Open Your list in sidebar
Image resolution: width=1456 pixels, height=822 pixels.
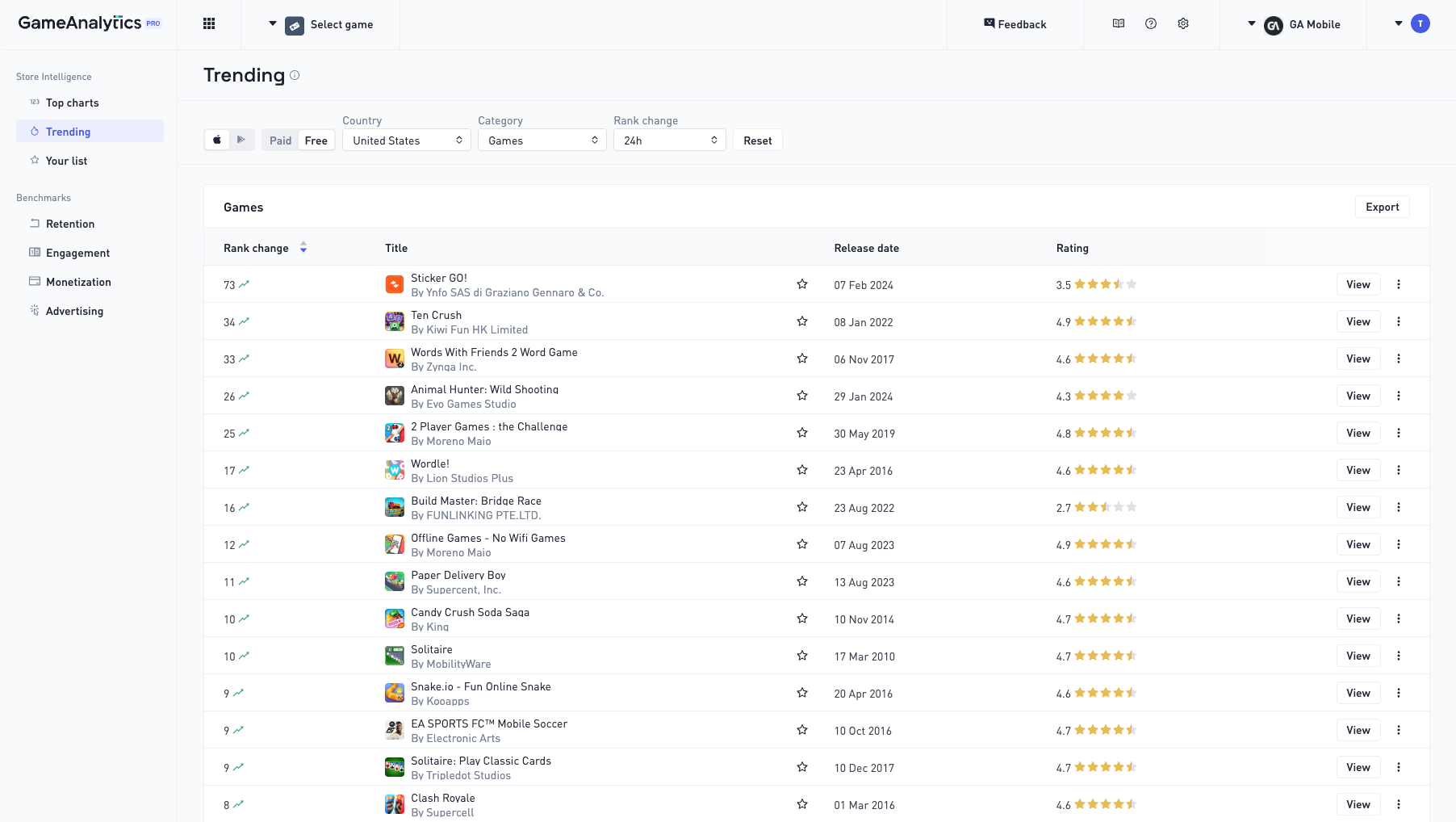(x=90, y=161)
